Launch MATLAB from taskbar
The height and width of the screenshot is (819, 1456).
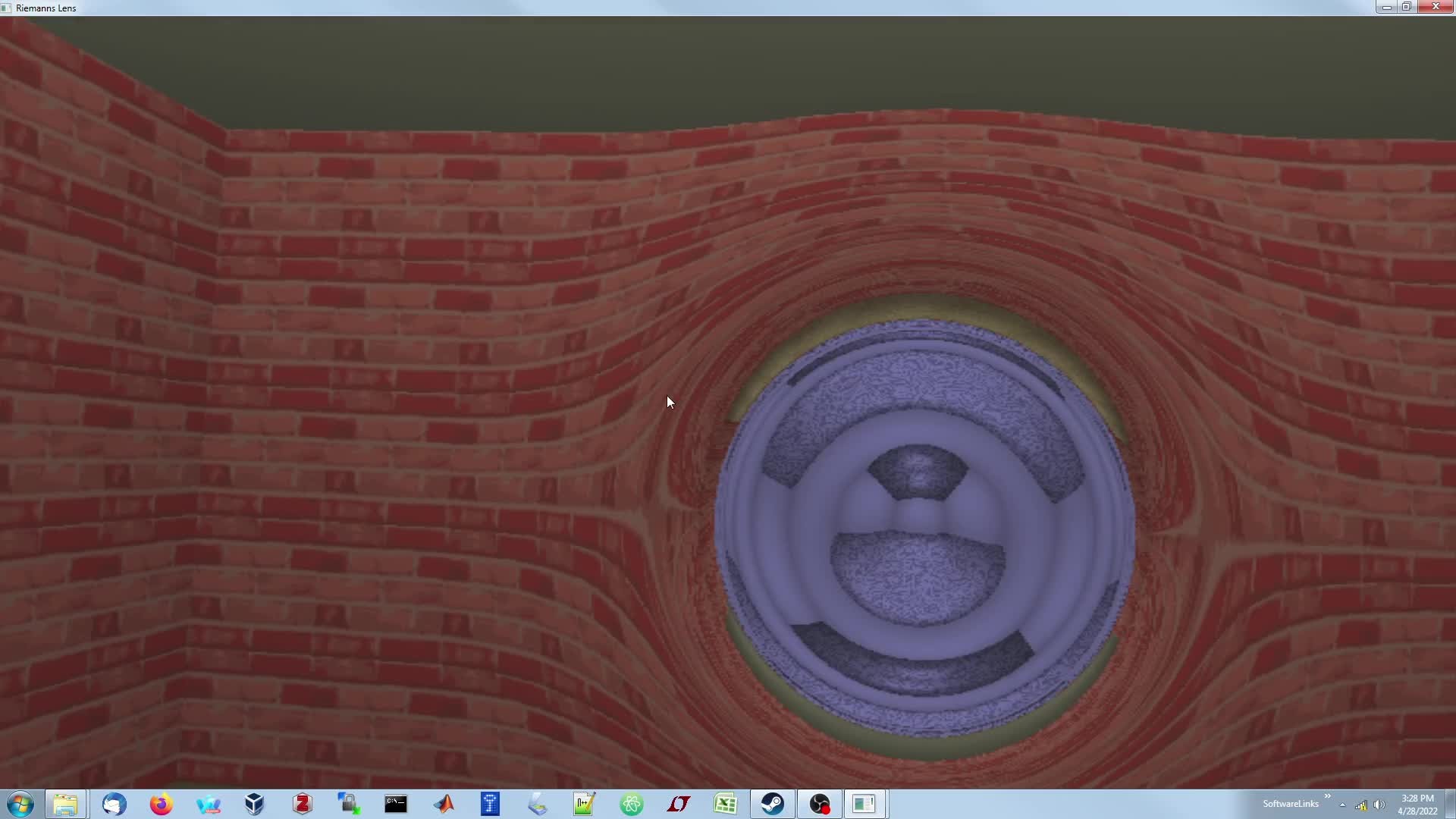click(444, 804)
